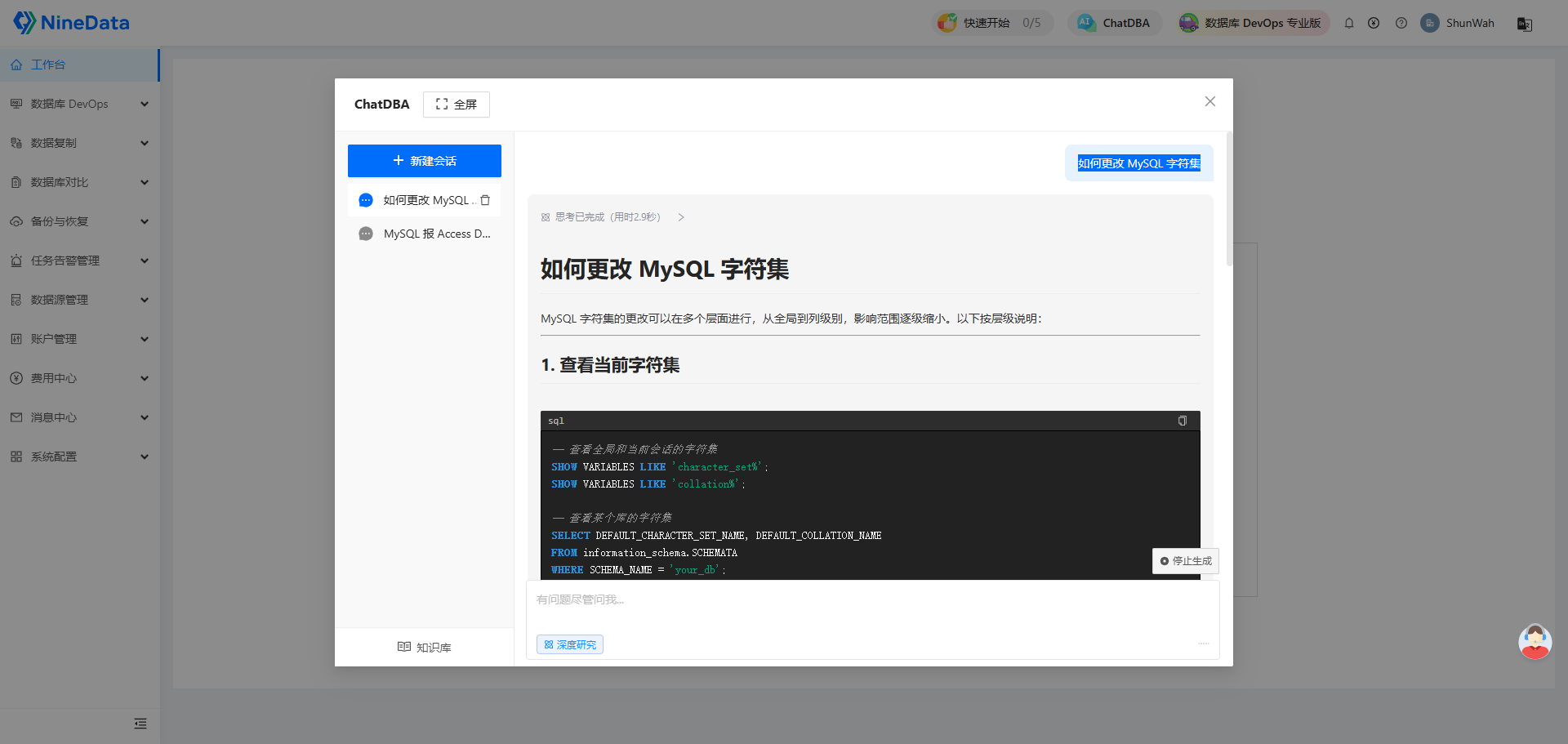Viewport: 1568px width, 744px height.
Task: Click the 消息中心 envelope icon
Action: [16, 417]
